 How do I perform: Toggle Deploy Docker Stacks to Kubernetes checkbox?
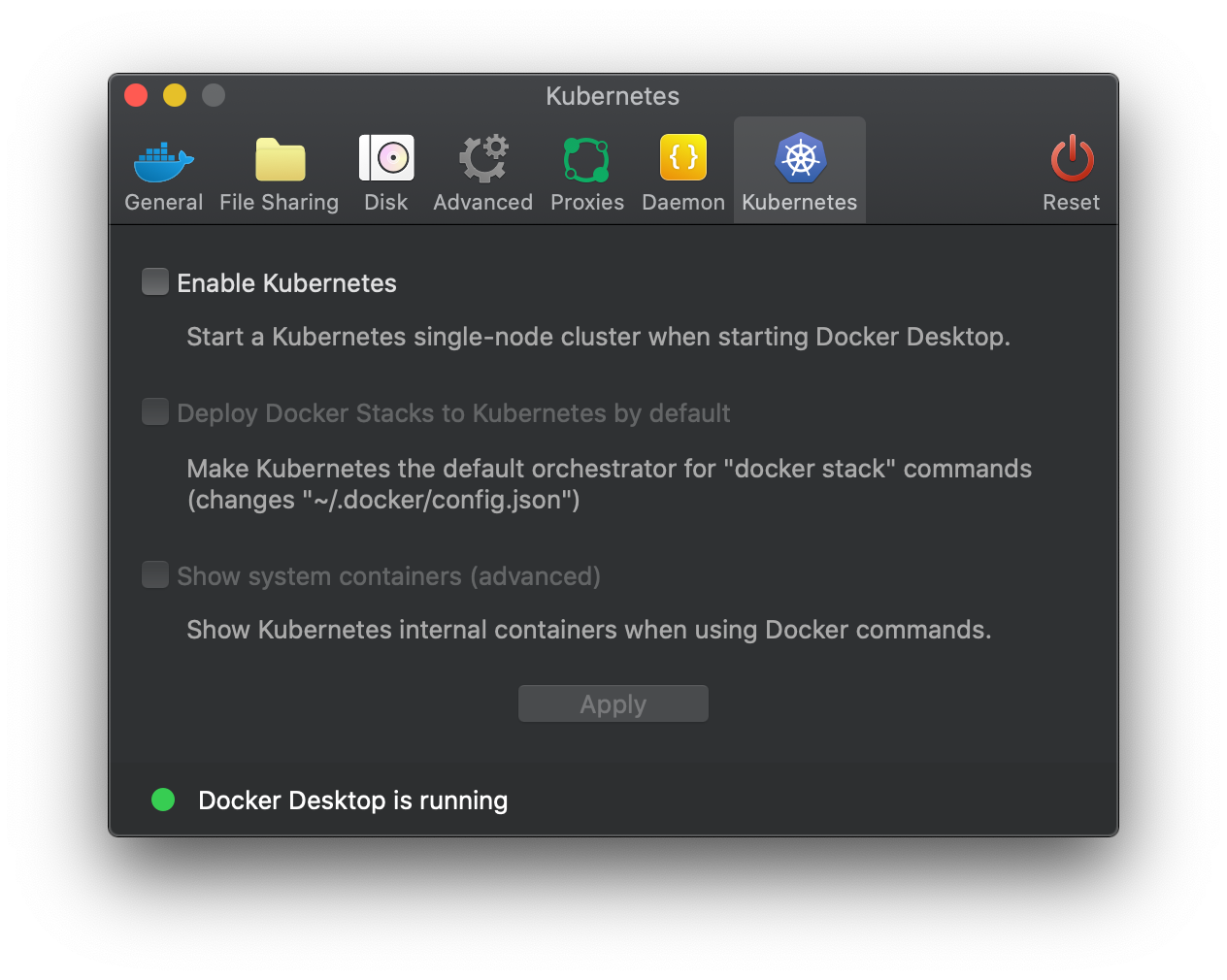pyautogui.click(x=155, y=412)
